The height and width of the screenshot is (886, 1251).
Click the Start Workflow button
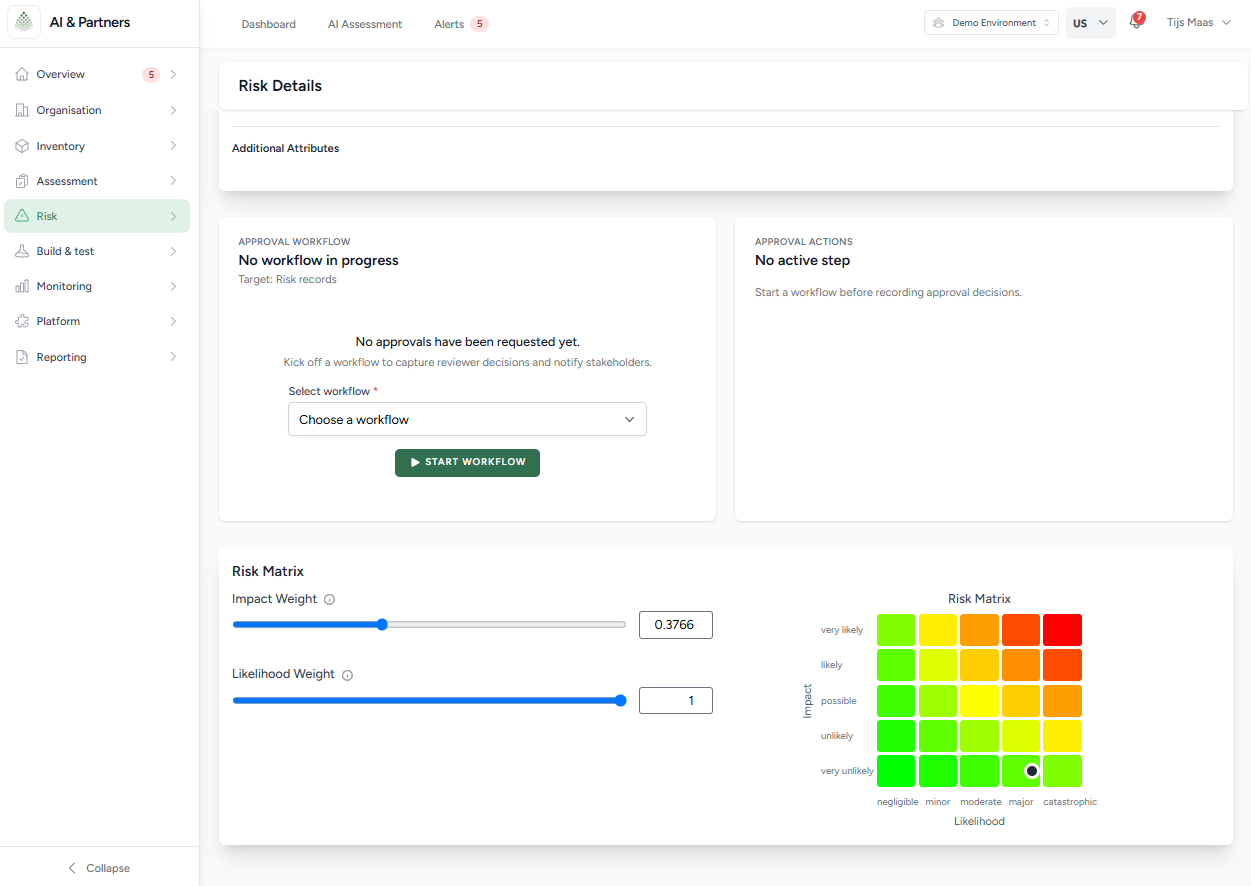467,463
